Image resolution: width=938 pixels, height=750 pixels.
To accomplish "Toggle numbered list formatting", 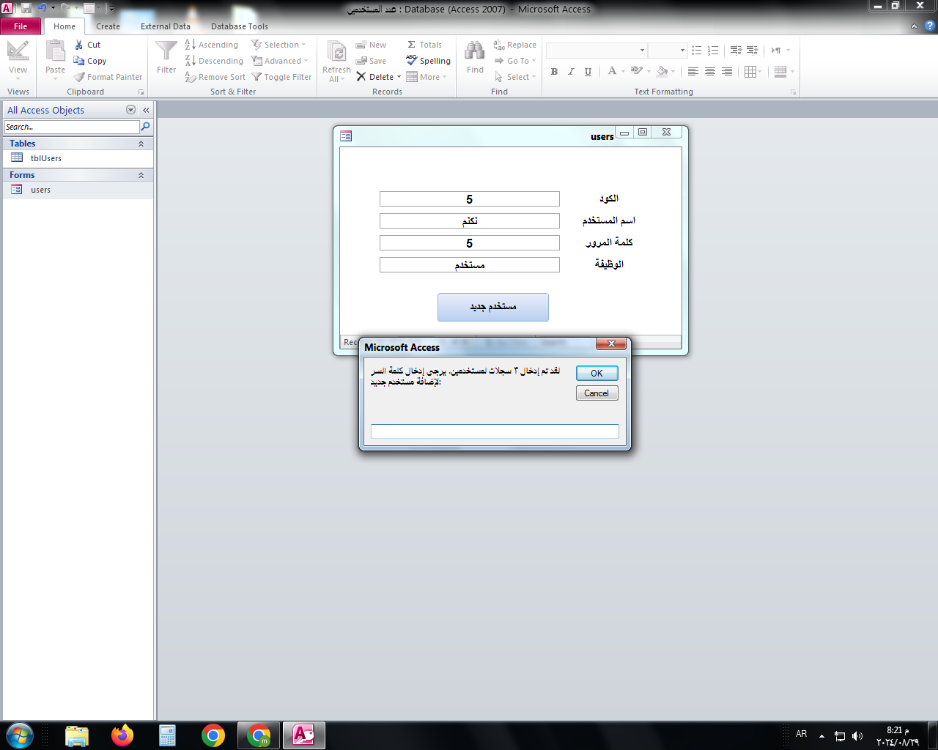I will pyautogui.click(x=713, y=50).
